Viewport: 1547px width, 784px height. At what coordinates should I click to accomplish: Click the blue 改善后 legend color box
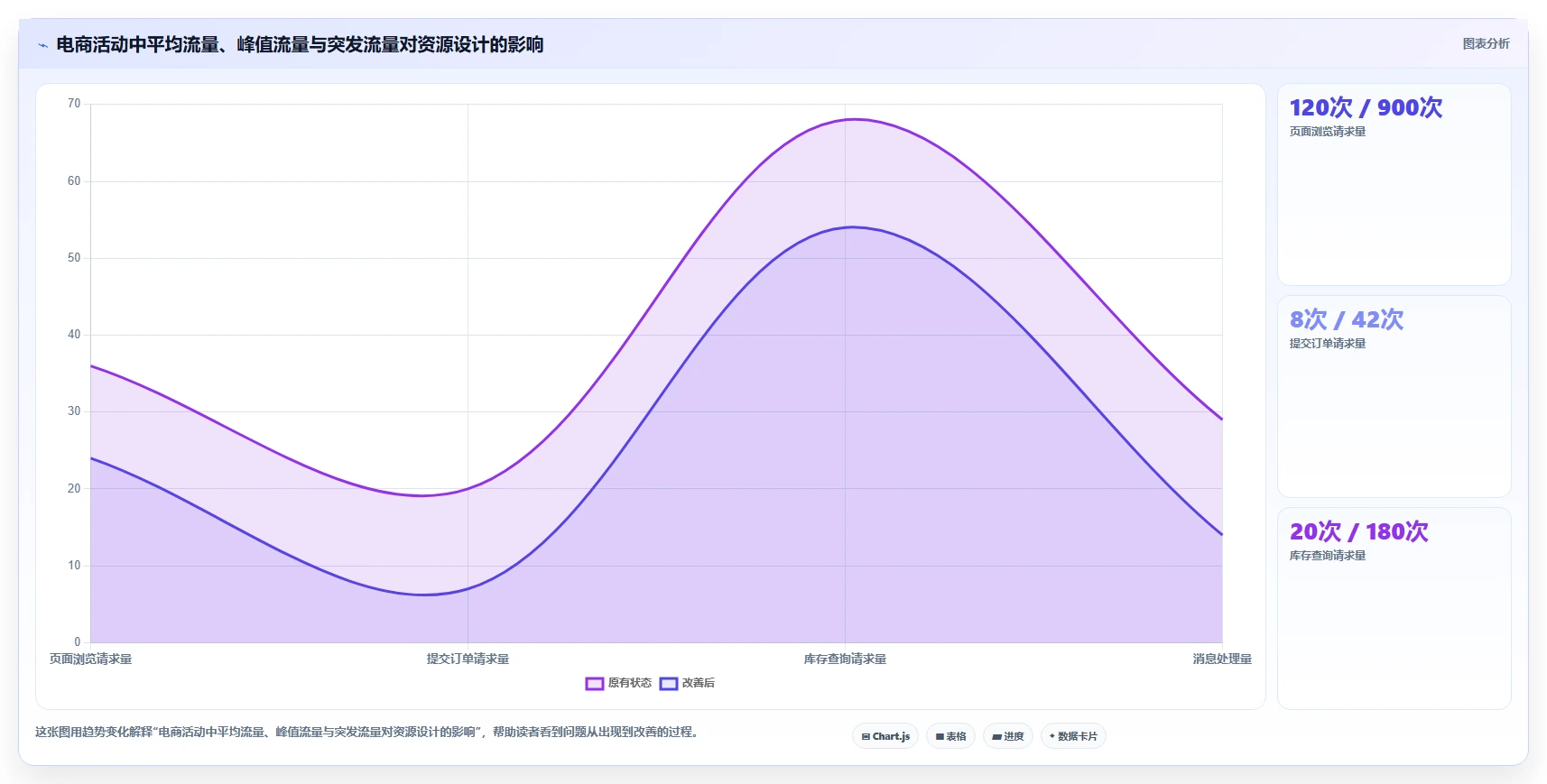pos(668,683)
